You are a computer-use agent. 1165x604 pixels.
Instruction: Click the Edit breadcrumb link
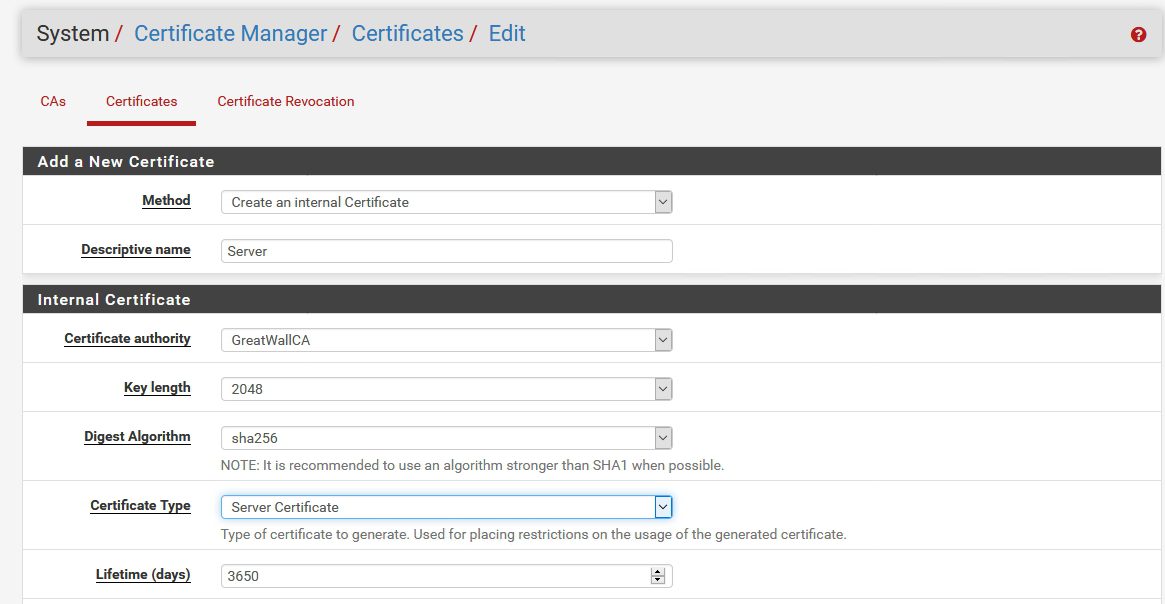pyautogui.click(x=507, y=33)
